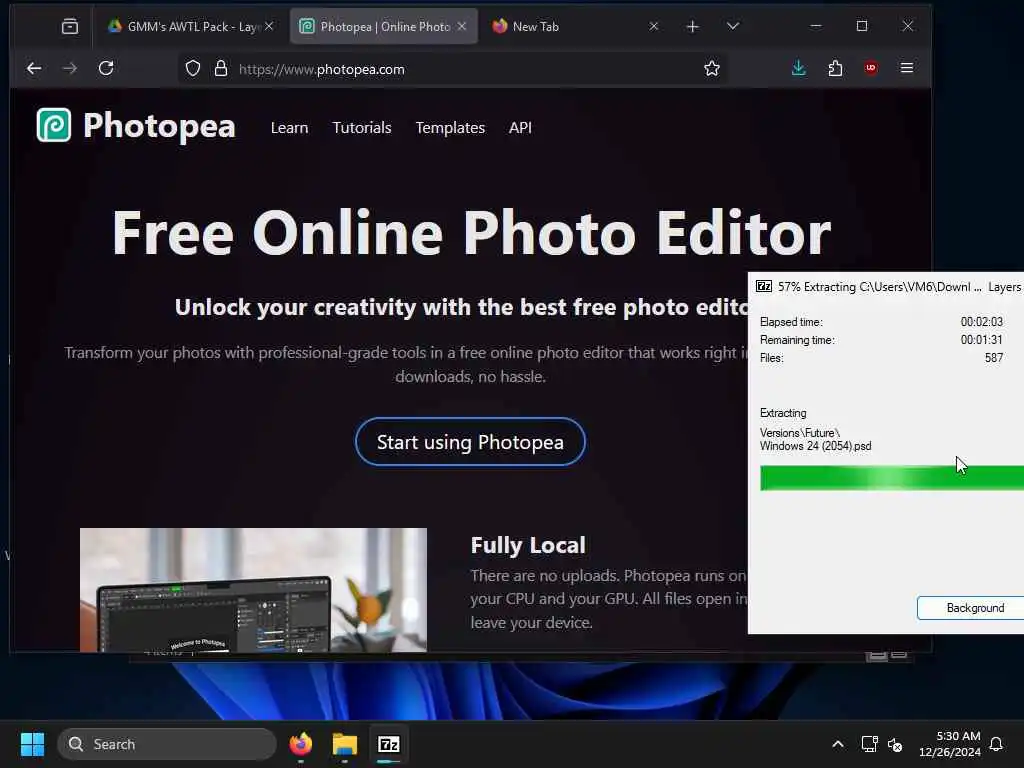This screenshot has height=768, width=1024.
Task: Switch to GMM's AWTL Pack tab
Action: [x=190, y=26]
